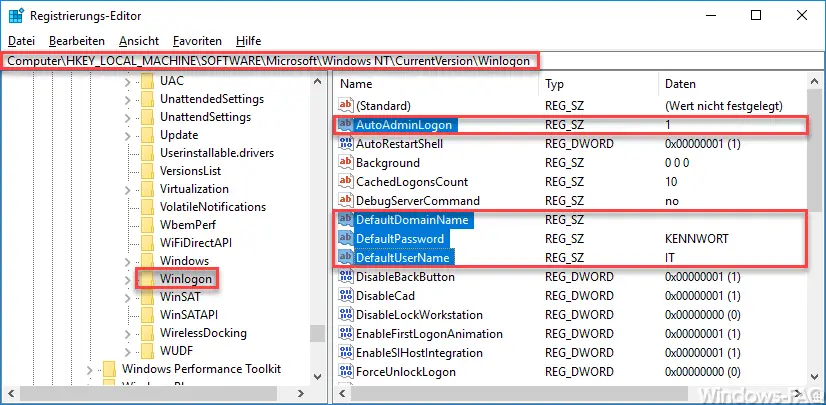This screenshot has height=405, width=826.
Task: Click the '0 0 0' Background data
Action: 677,163
